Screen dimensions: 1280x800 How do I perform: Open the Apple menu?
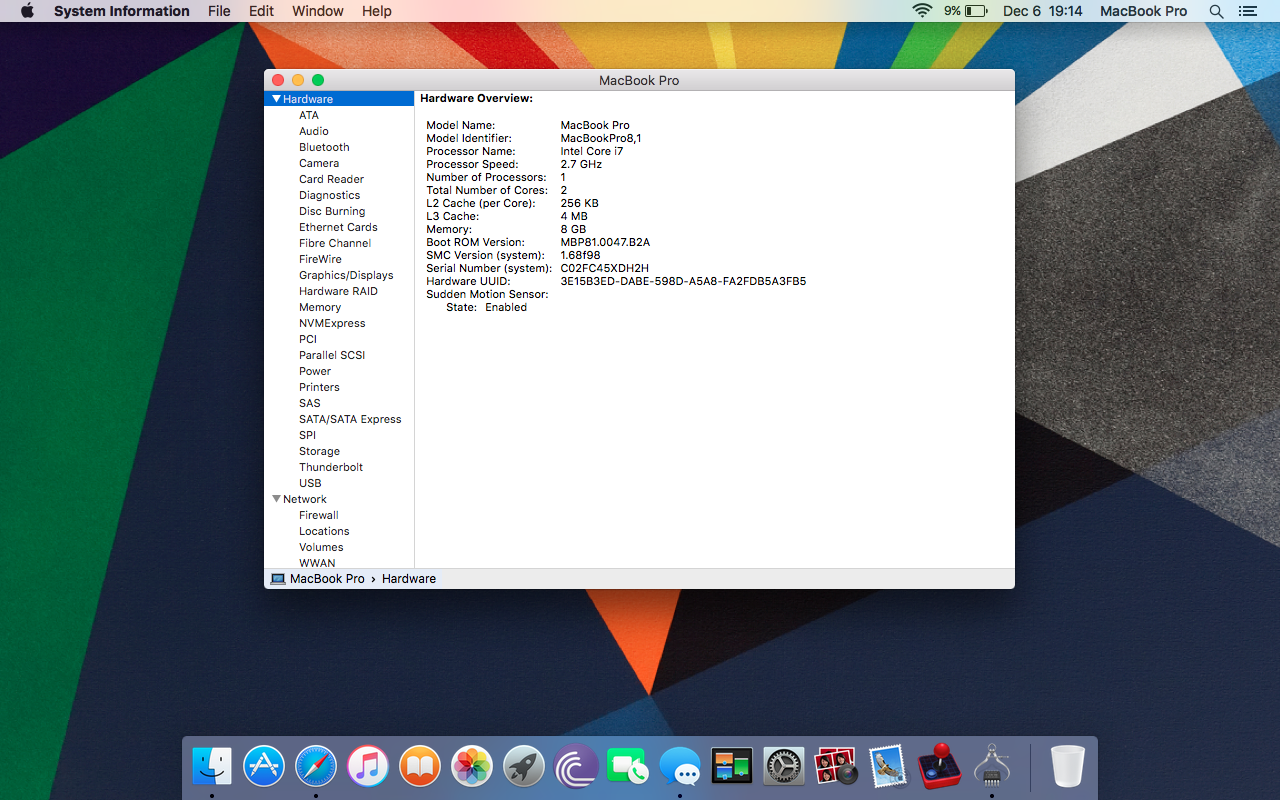(27, 11)
